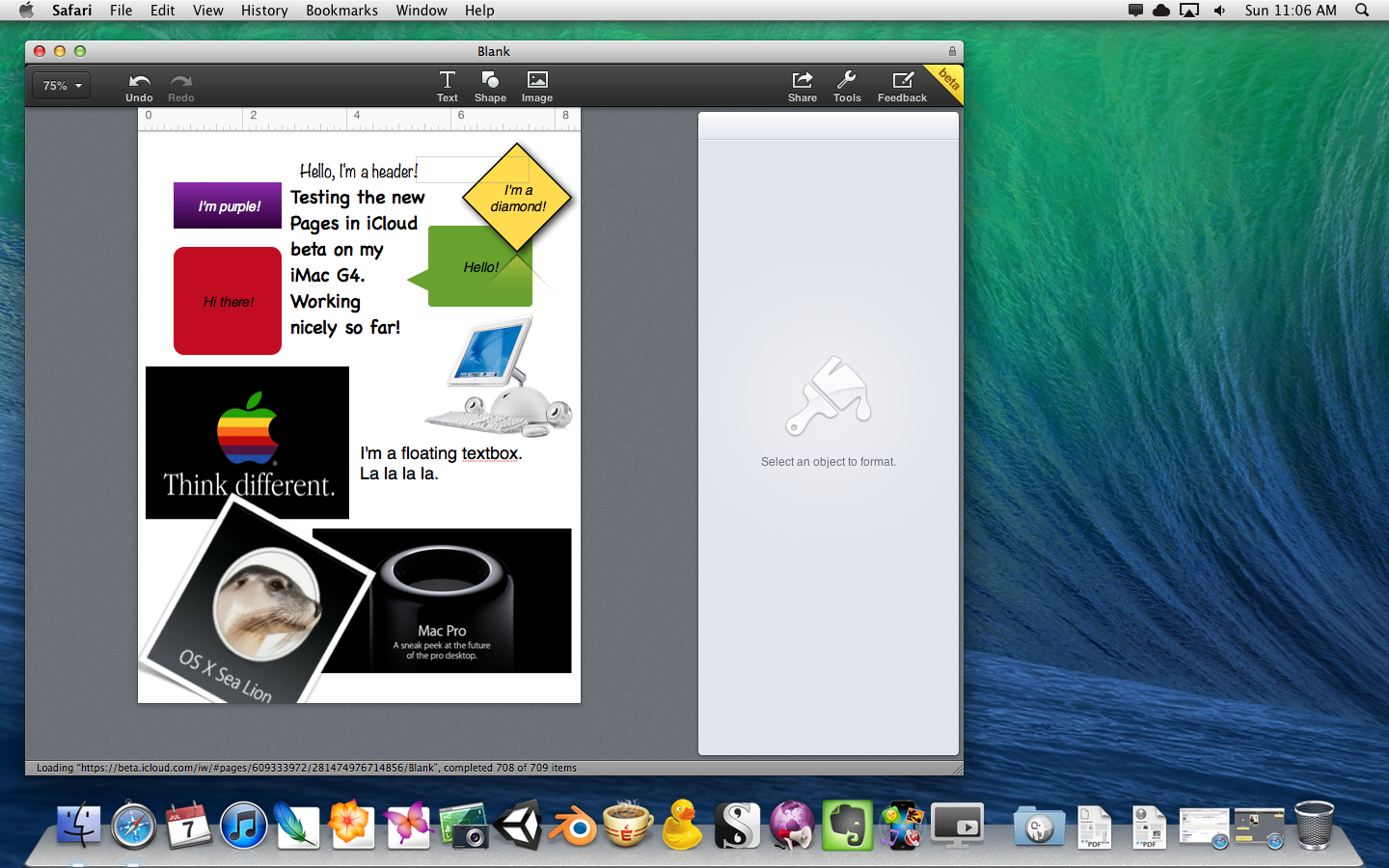1389x868 pixels.
Task: Open the camera photo app in Dock
Action: click(x=464, y=826)
